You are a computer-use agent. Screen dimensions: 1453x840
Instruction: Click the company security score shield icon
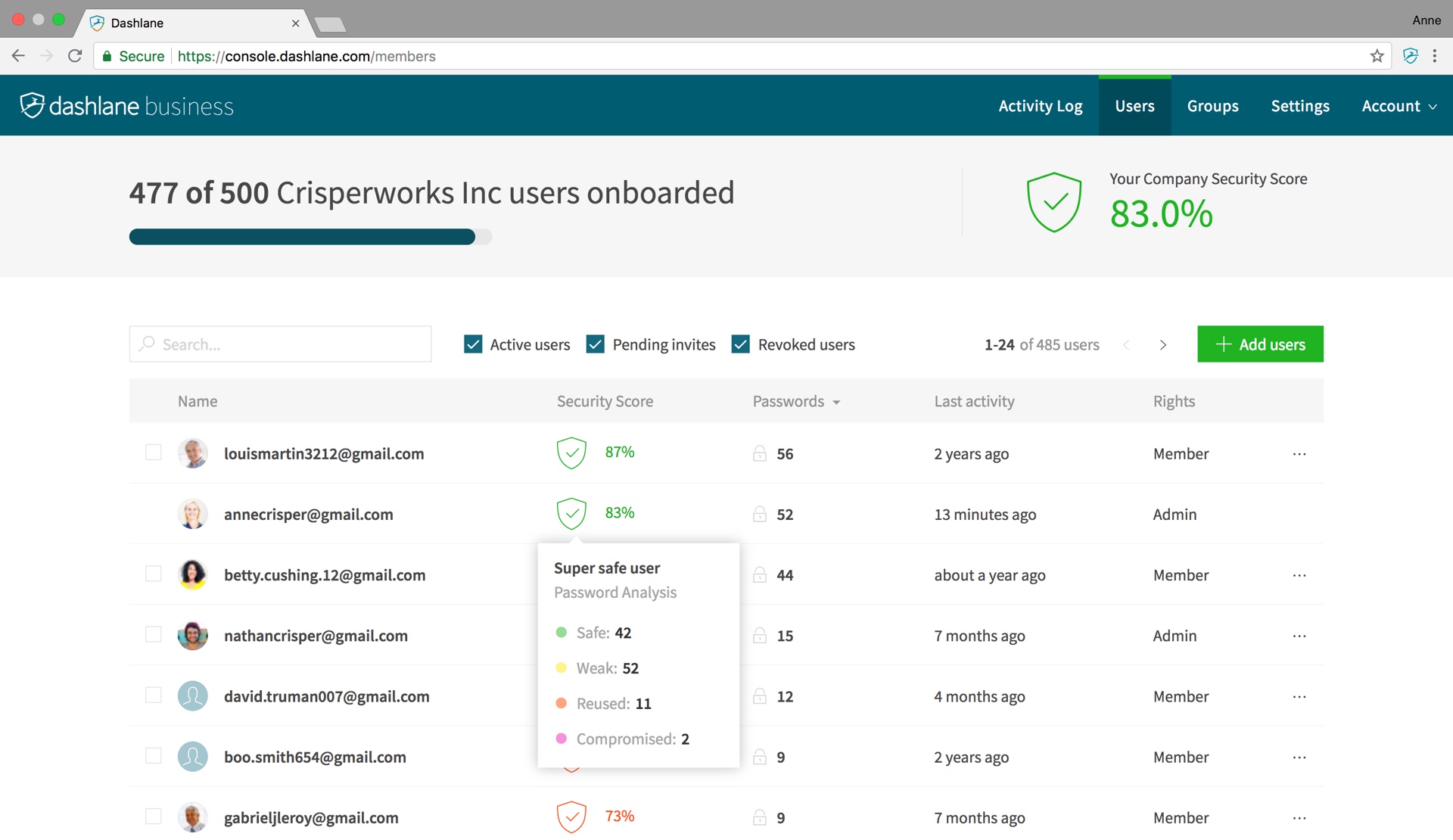tap(1053, 202)
